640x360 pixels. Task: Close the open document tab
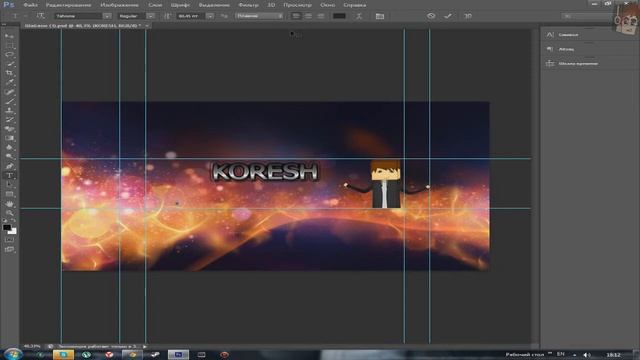click(147, 25)
